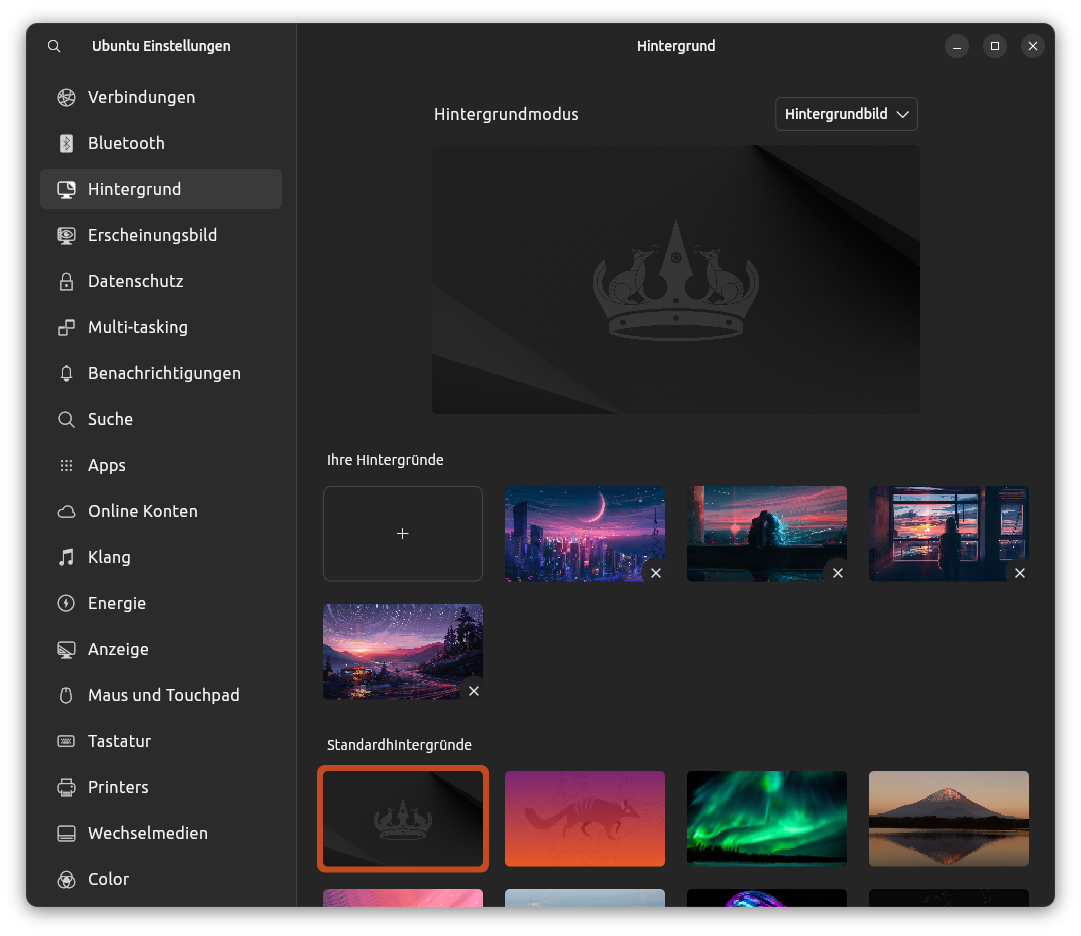Switch to Multi-tasking settings

pos(138,327)
